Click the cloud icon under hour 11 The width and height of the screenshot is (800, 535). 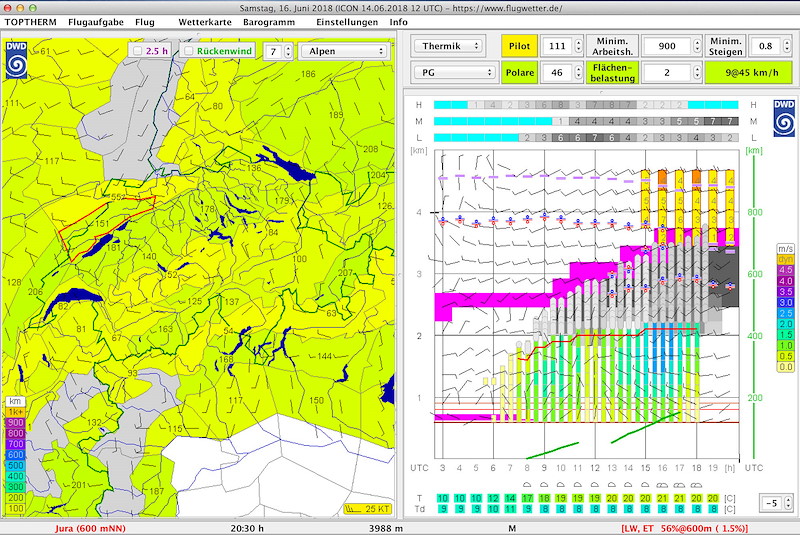tap(578, 485)
